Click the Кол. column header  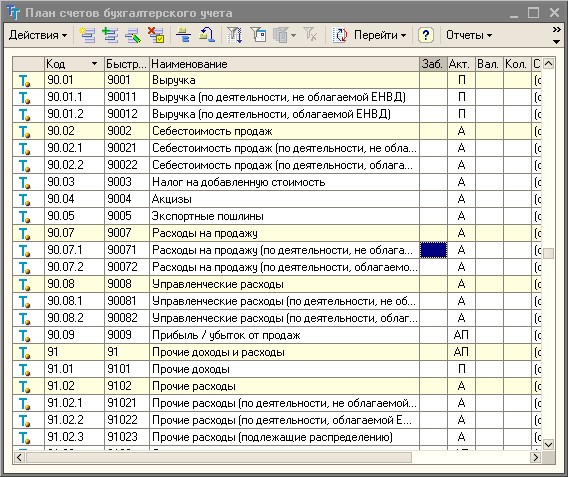(x=517, y=64)
